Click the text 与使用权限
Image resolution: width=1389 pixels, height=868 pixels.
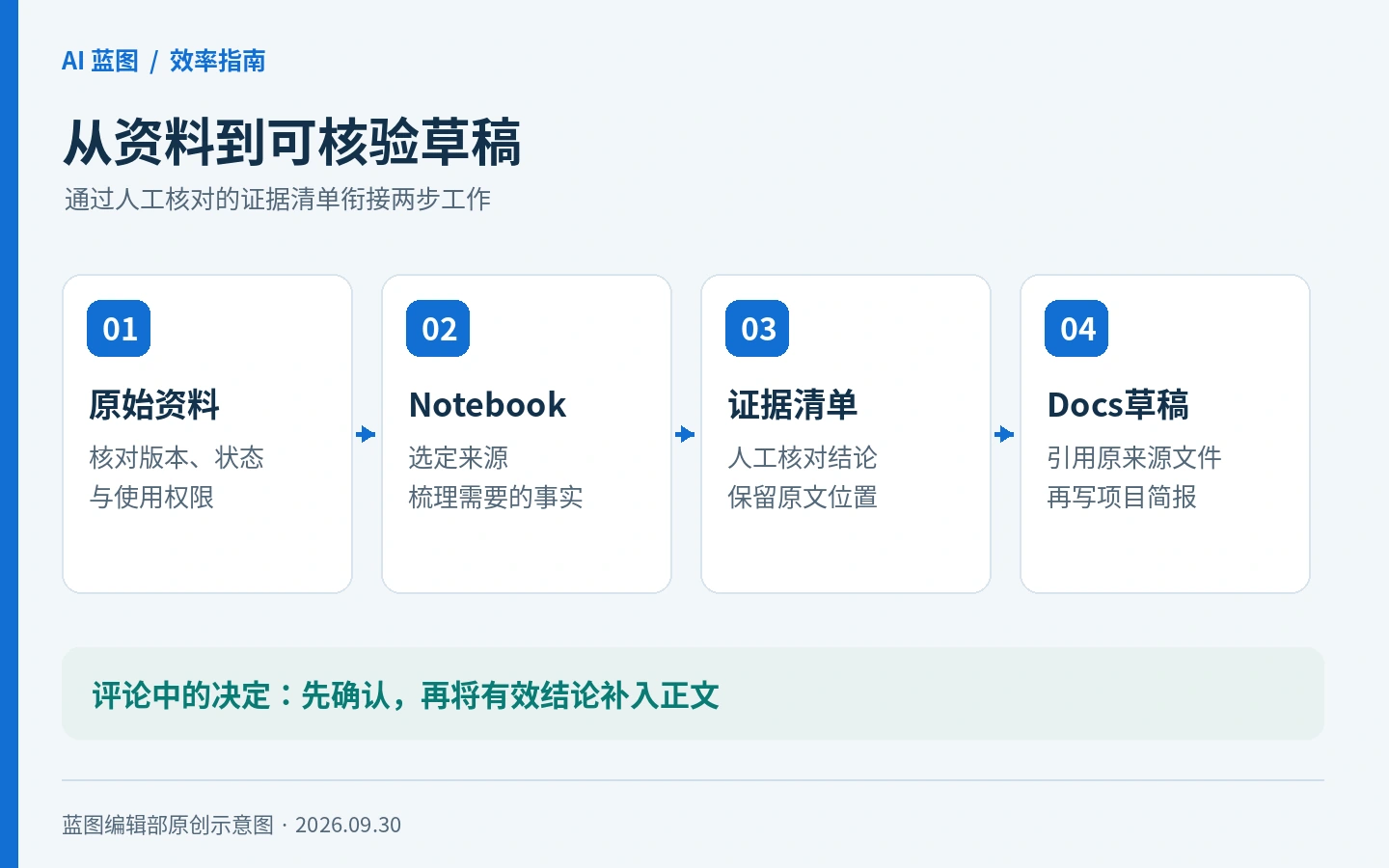pyautogui.click(x=151, y=497)
